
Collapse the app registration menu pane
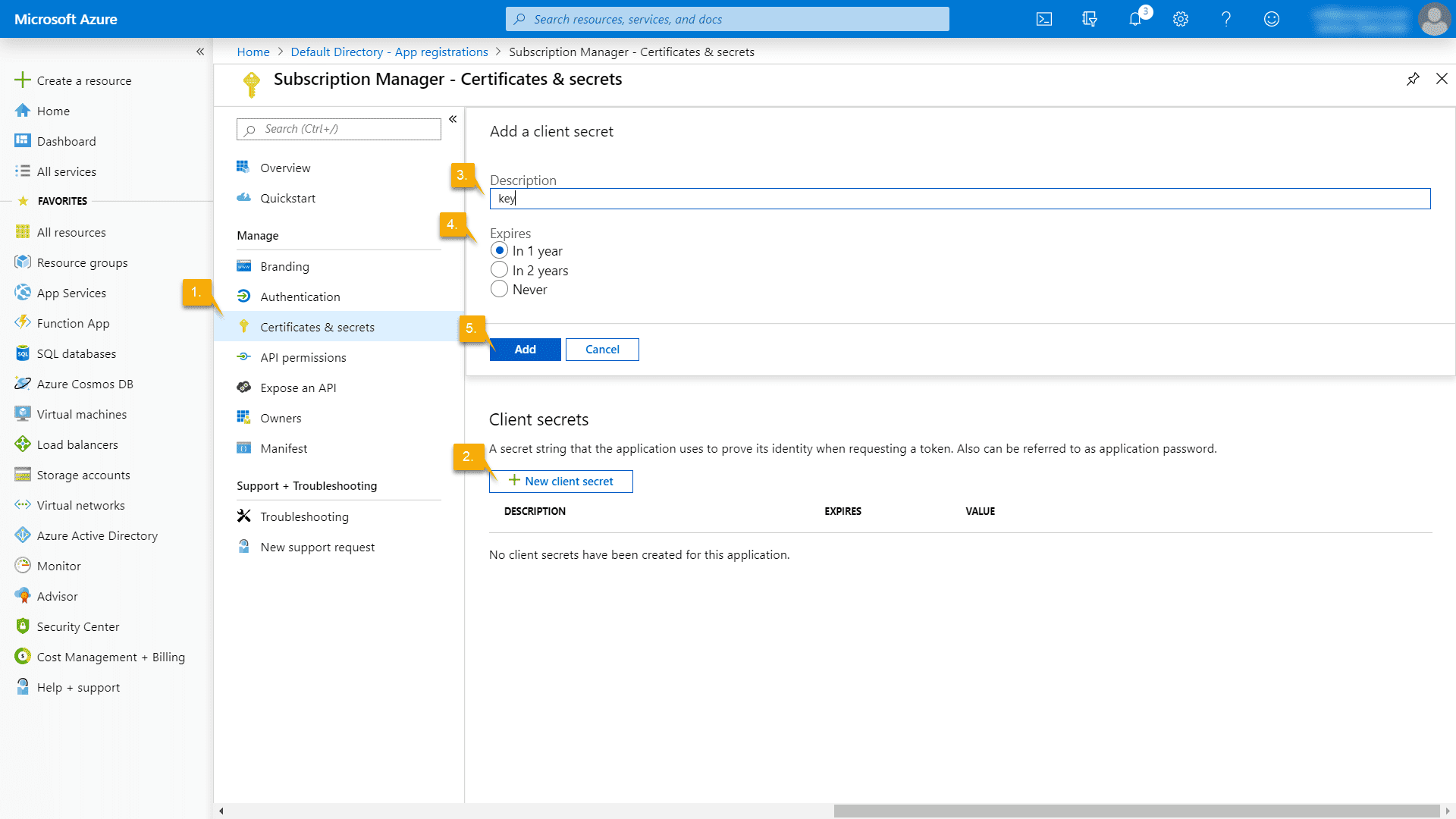click(453, 119)
